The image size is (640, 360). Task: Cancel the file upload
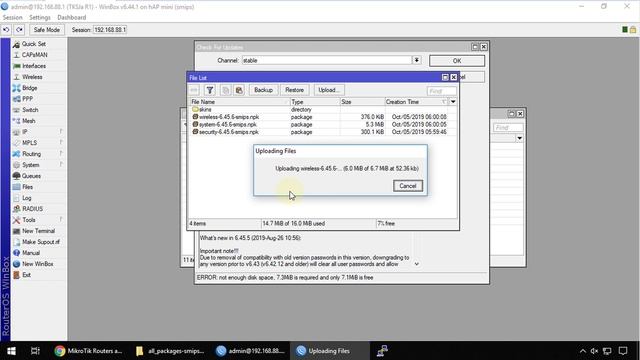pyautogui.click(x=408, y=186)
